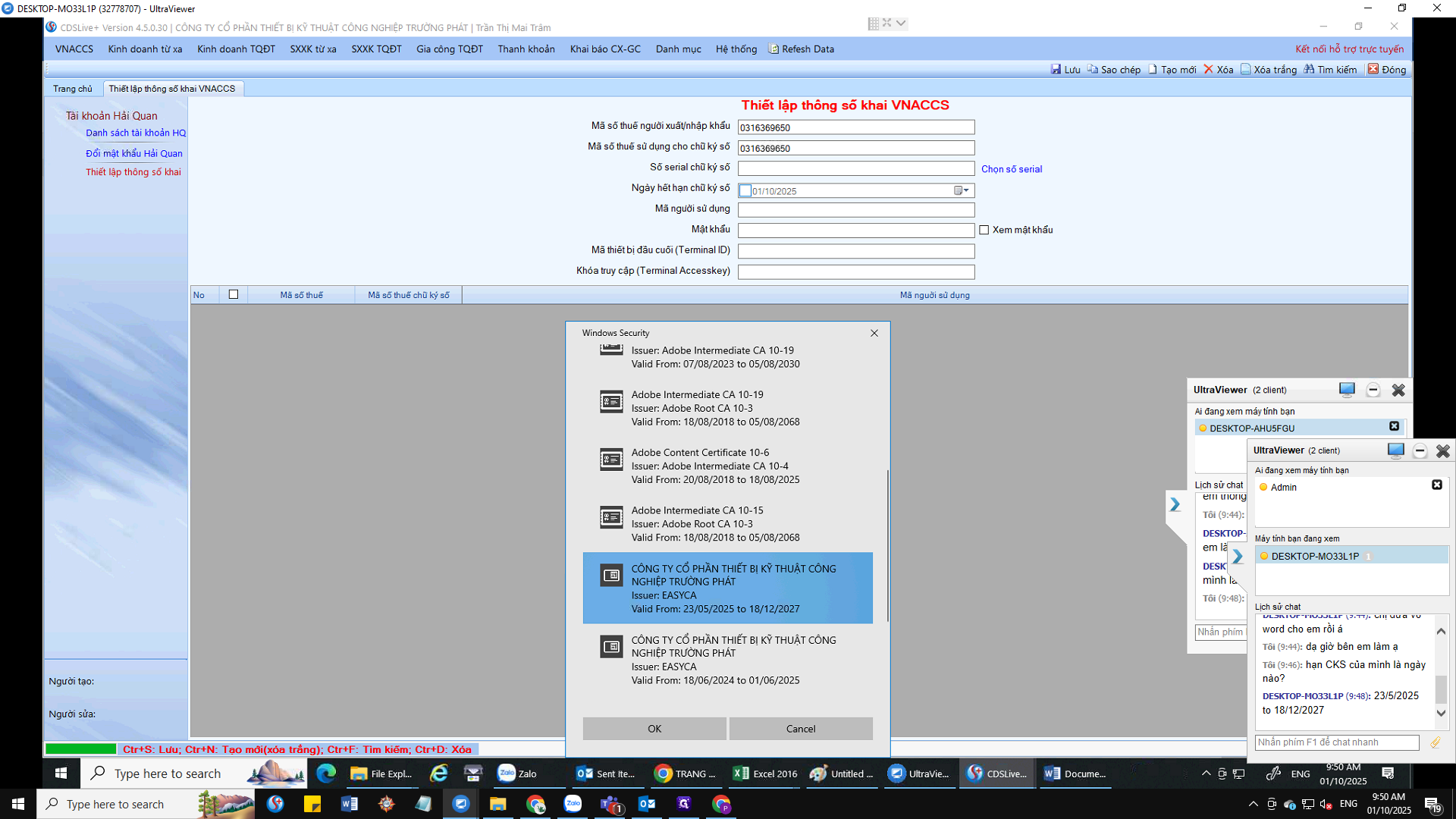The image size is (1456, 819).
Task: Click the Tìm kiếm binoculars icon
Action: tap(1309, 69)
